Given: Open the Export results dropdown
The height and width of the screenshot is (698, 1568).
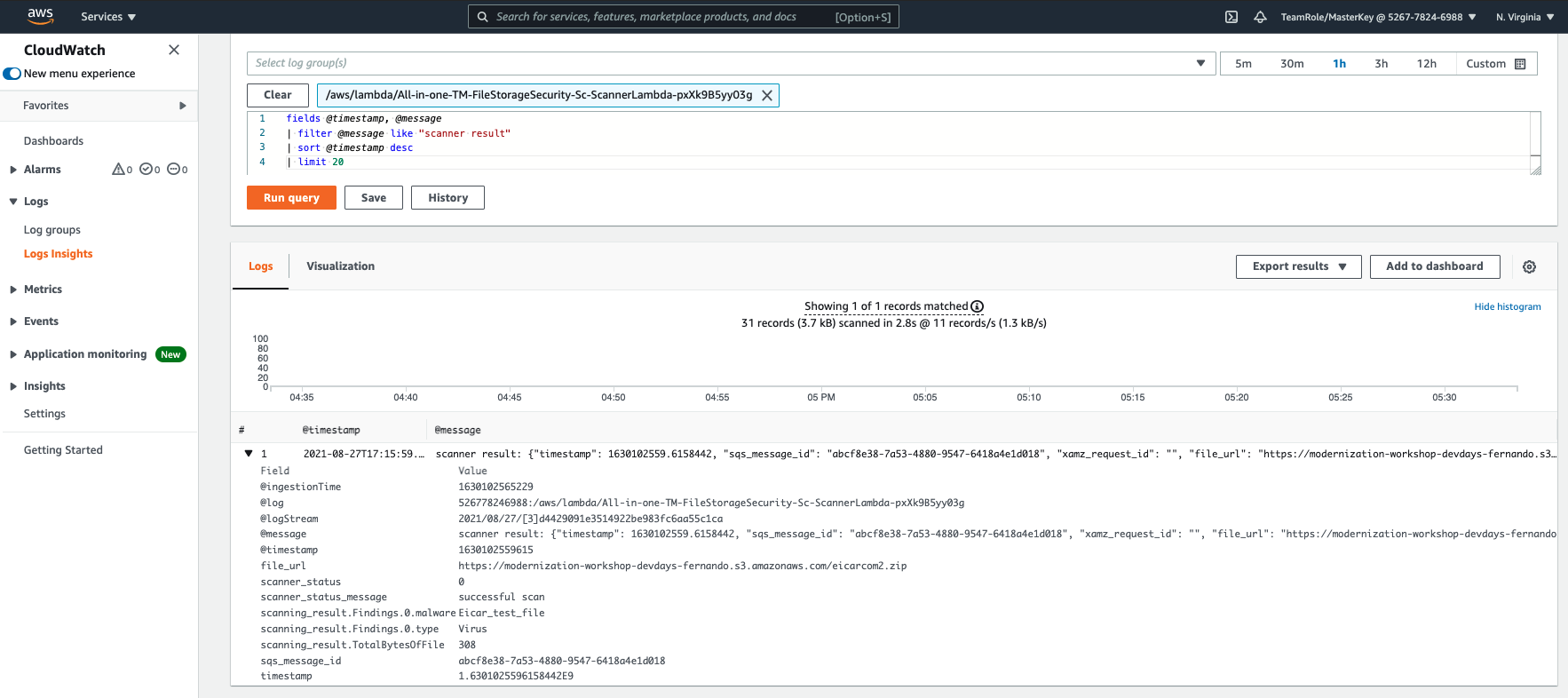Looking at the screenshot, I should tap(1298, 266).
